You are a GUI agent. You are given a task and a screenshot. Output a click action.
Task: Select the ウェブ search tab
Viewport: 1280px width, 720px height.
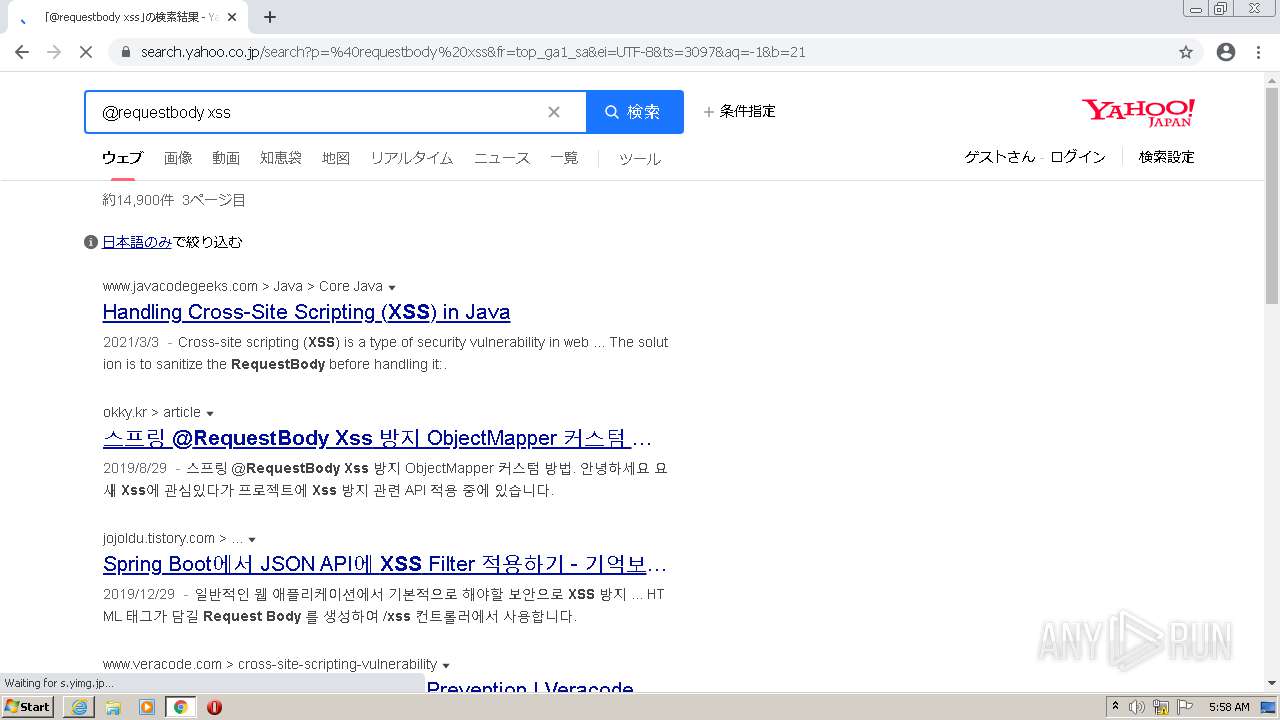[122, 158]
